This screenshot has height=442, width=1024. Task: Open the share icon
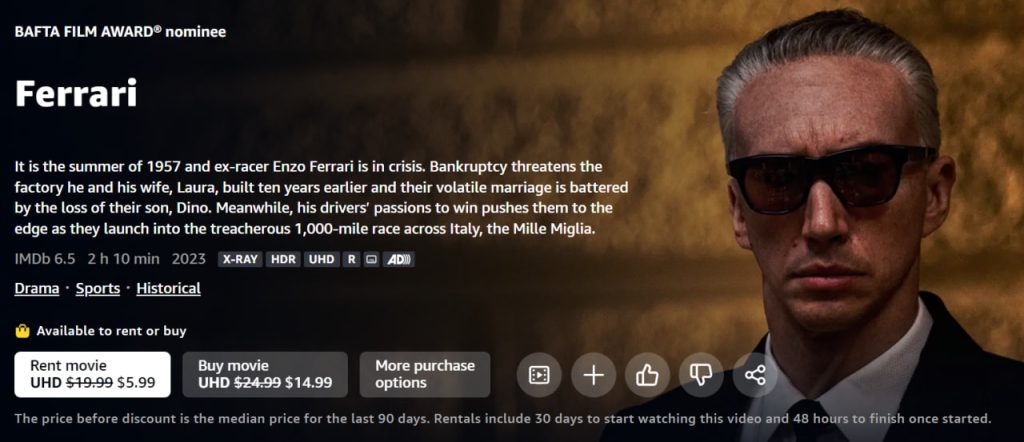coord(755,375)
